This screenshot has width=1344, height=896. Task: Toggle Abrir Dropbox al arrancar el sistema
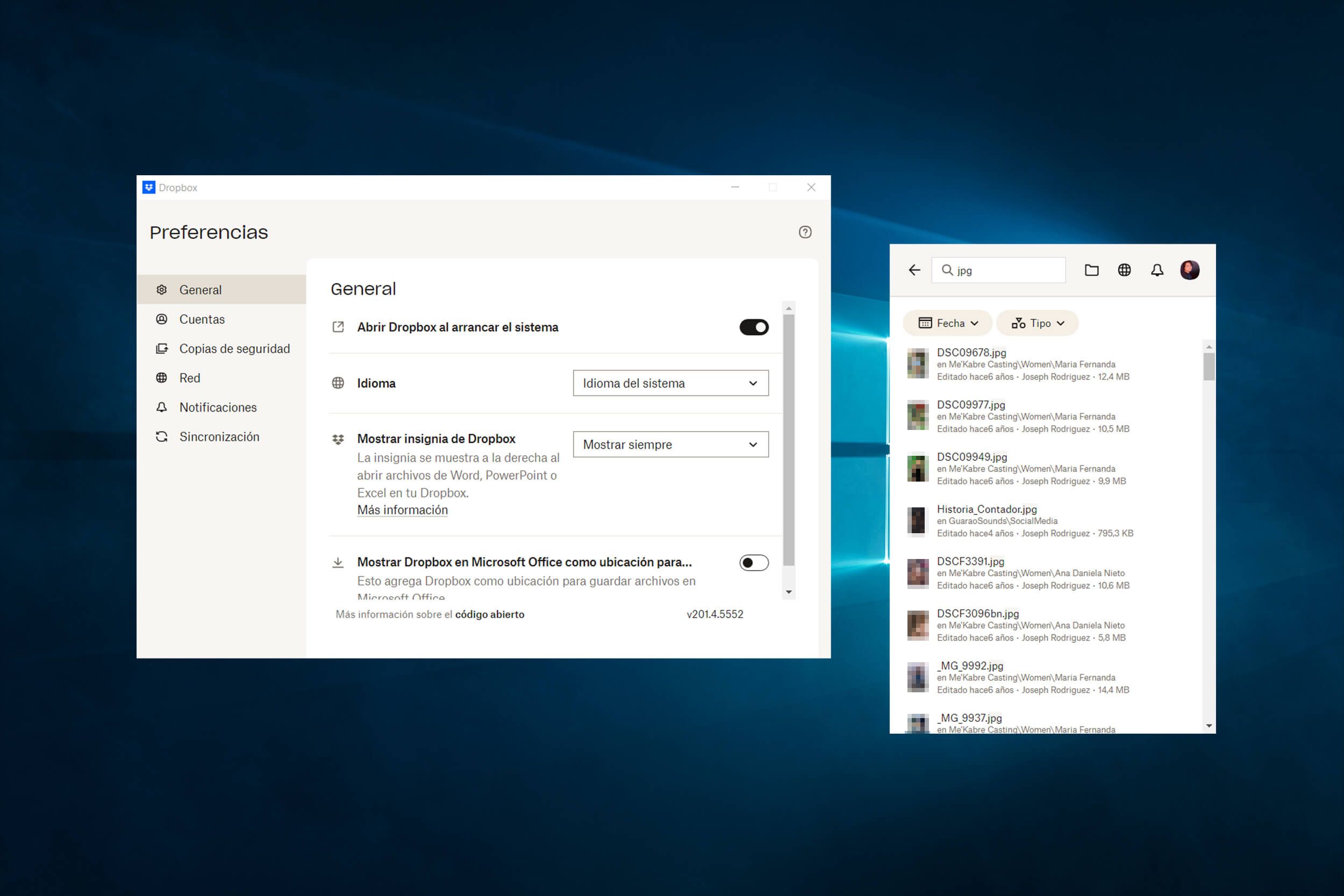pyautogui.click(x=754, y=327)
